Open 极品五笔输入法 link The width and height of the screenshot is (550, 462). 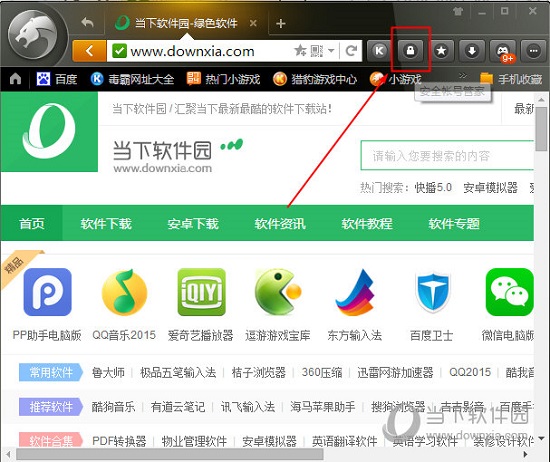pyautogui.click(x=178, y=372)
